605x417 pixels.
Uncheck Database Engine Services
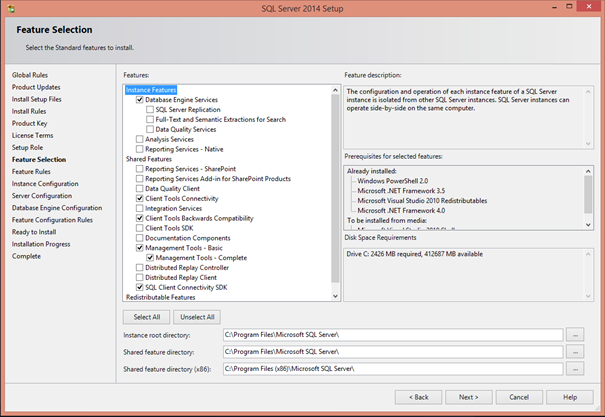pos(140,100)
